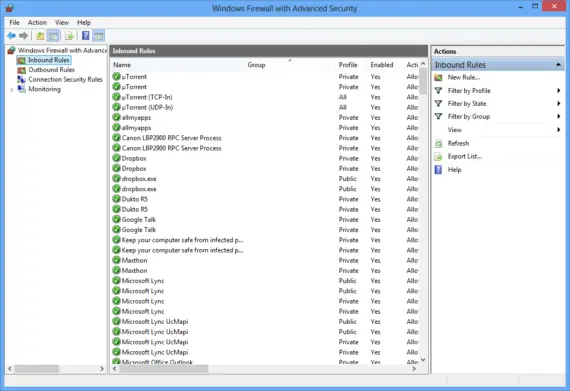
Task: Click Filter by Group in Actions pane
Action: pos(469,116)
